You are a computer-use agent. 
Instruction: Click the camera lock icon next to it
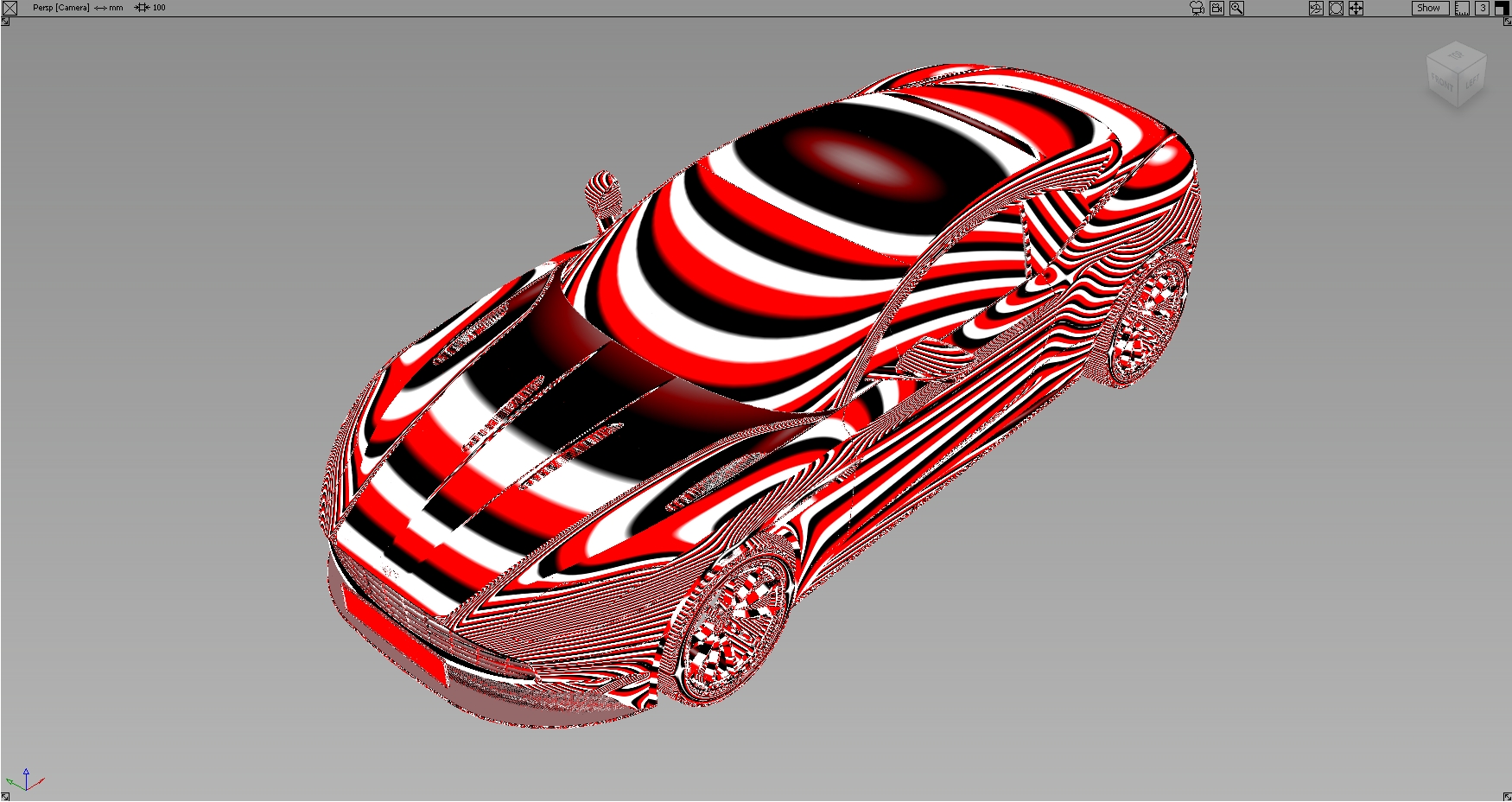tap(1217, 8)
